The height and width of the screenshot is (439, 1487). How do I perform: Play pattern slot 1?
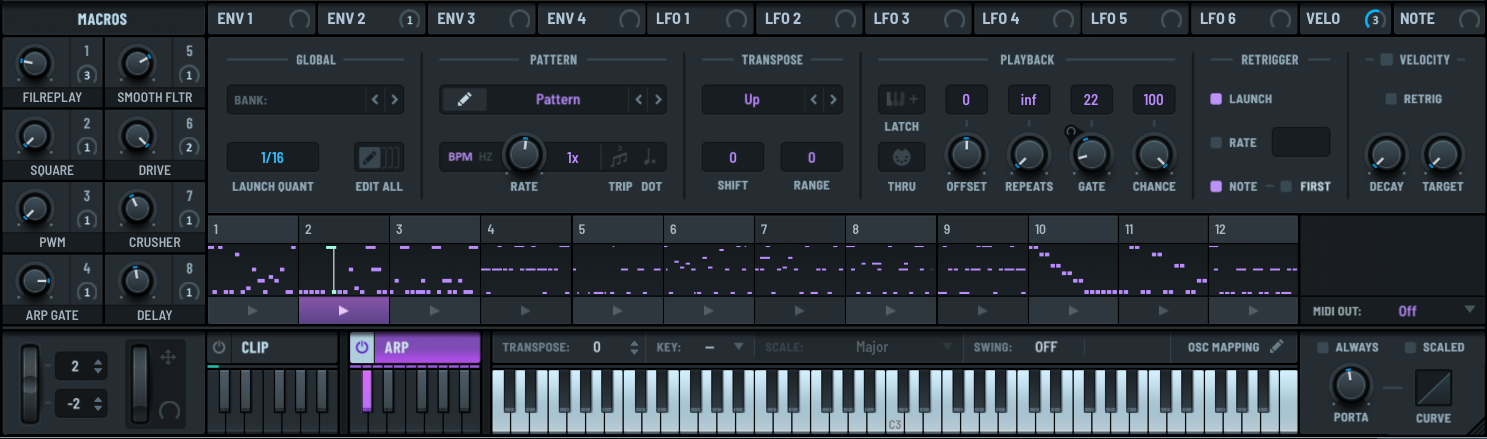click(x=253, y=310)
